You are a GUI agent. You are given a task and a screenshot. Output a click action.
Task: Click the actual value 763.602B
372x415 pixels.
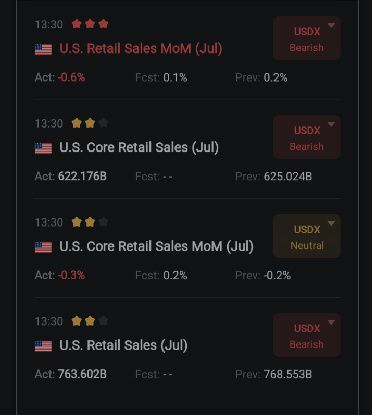82,374
